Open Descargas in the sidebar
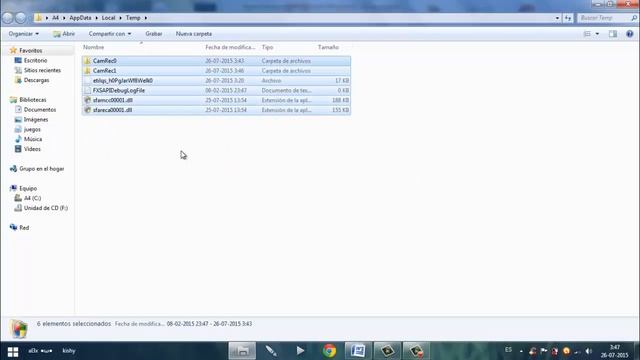This screenshot has width=640, height=360. [36, 80]
